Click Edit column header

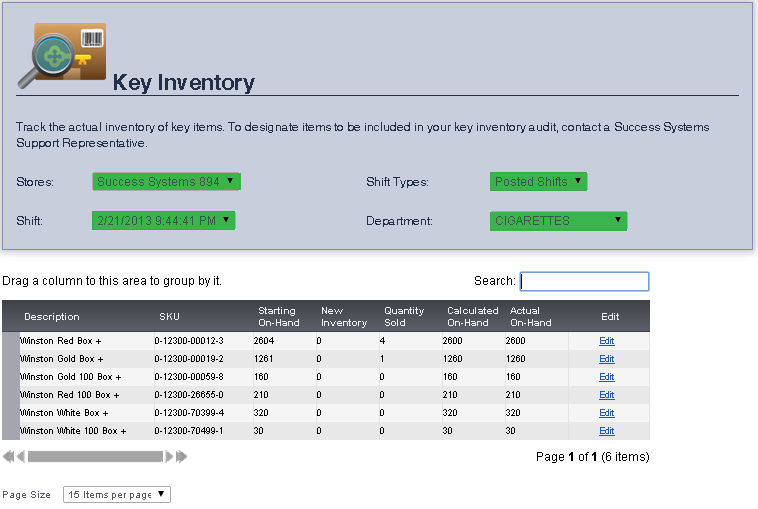pos(610,317)
